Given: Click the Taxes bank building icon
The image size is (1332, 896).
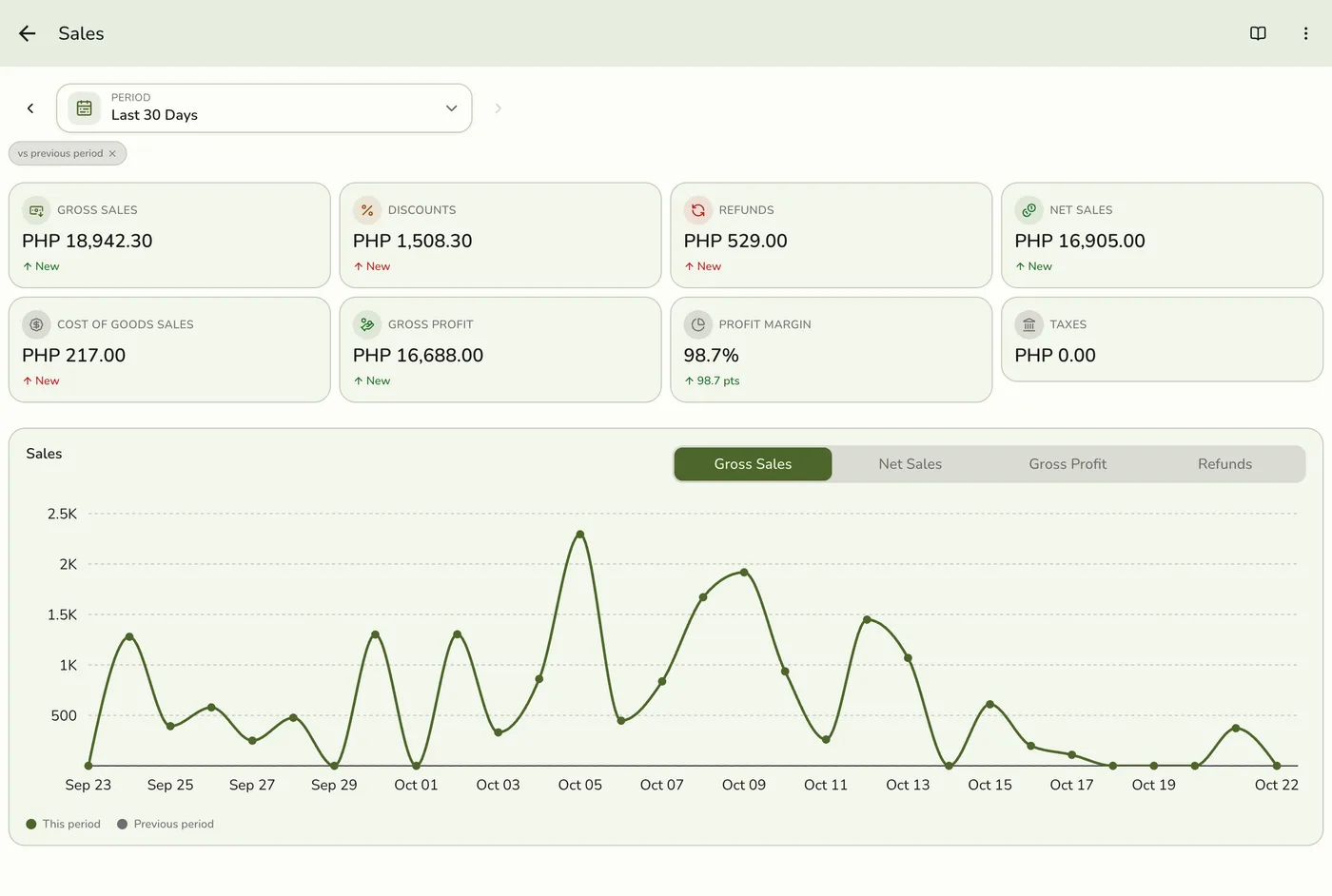Looking at the screenshot, I should tap(1028, 324).
